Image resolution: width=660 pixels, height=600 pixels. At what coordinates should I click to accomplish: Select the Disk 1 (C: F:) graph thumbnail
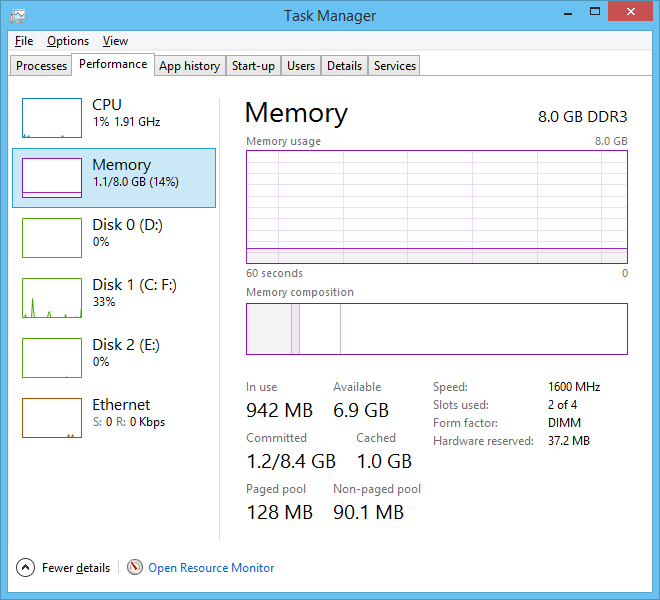(52, 298)
